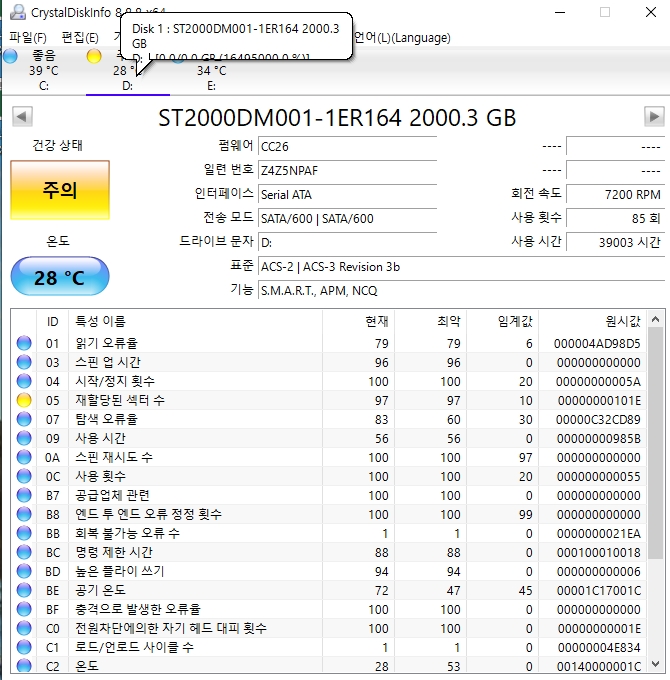
Task: Go to next disk with right arrow
Action: click(654, 116)
